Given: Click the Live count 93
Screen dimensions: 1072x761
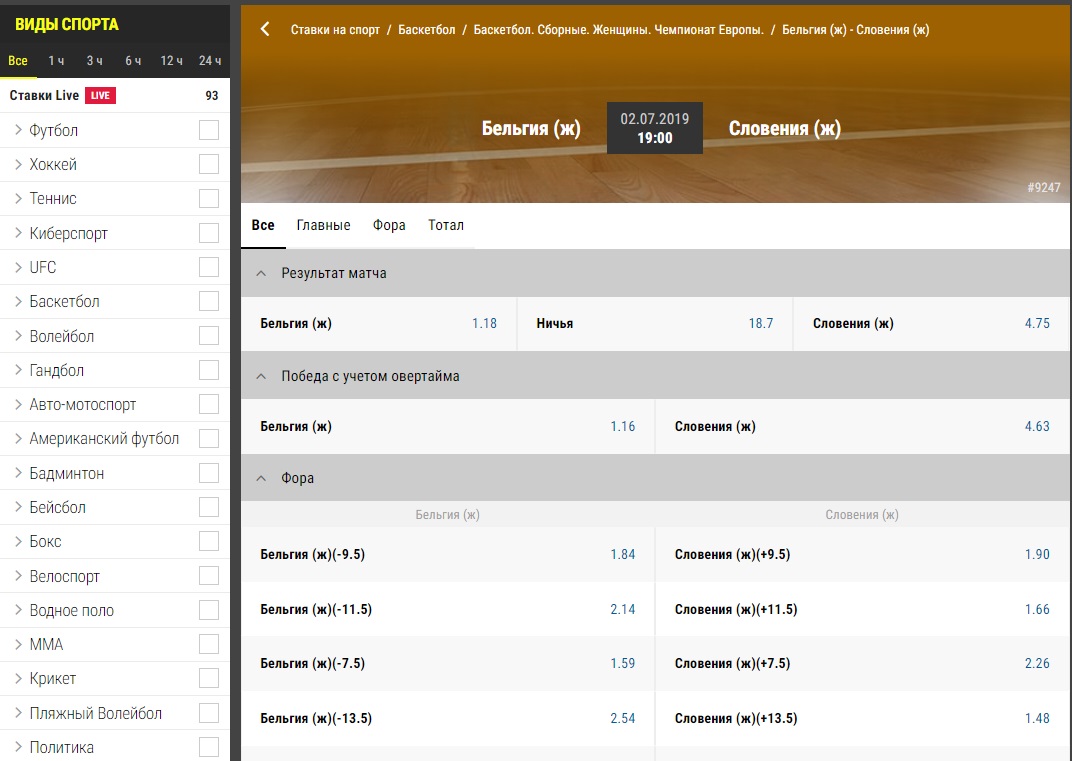Looking at the screenshot, I should tap(212, 96).
